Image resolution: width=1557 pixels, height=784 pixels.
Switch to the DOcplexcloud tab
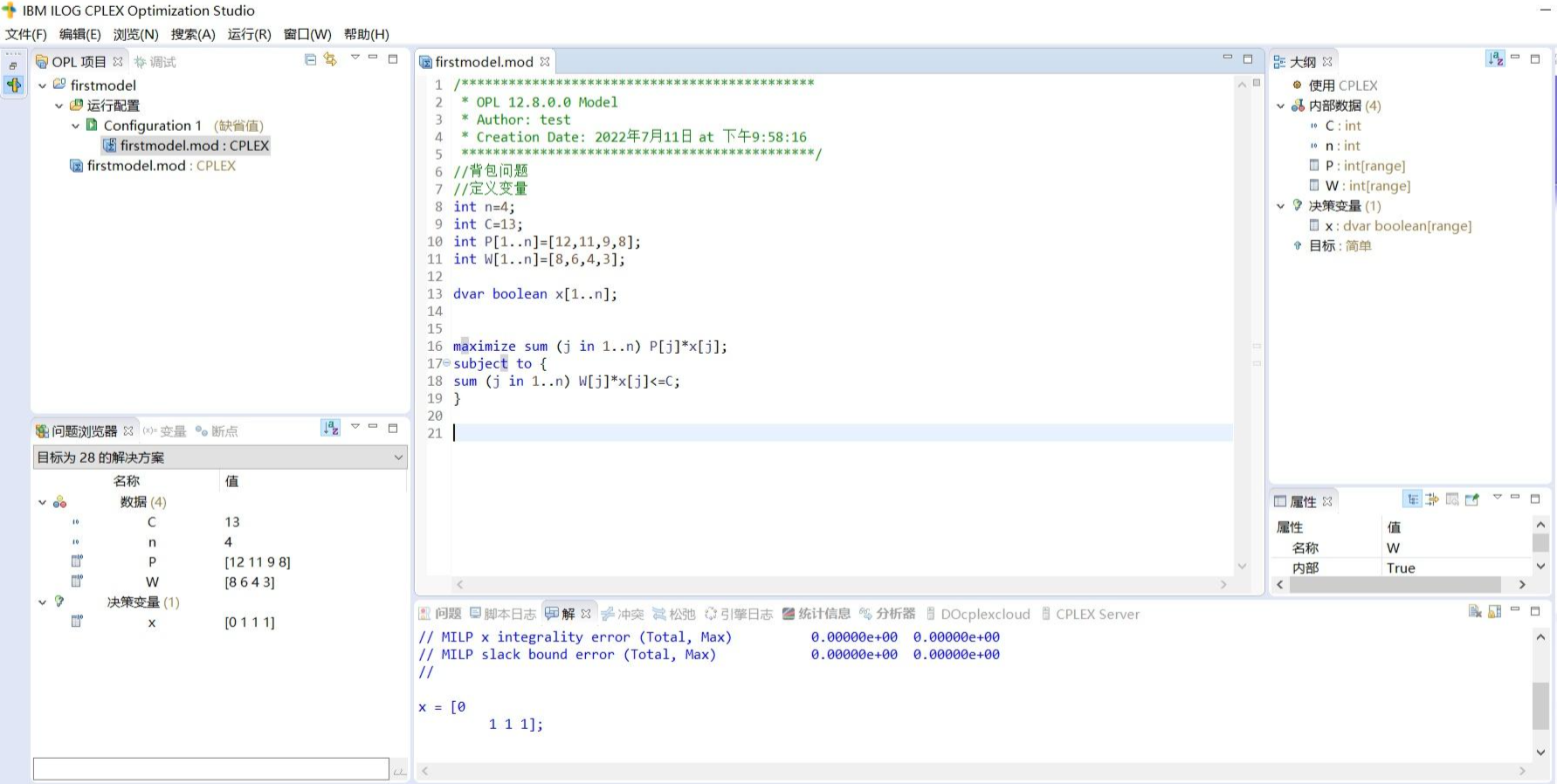pos(978,614)
